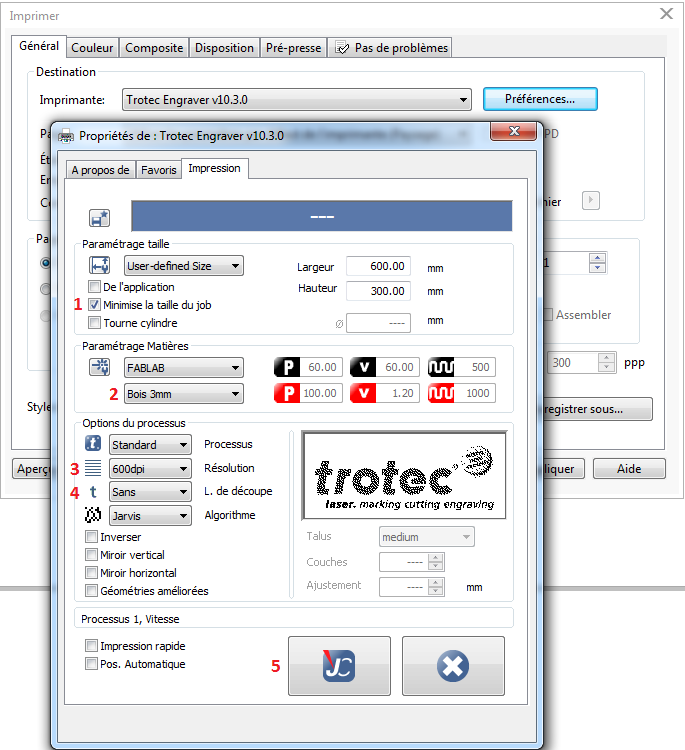Click the resolution lines icon beside 600dpi
Viewport: 685px width, 750px height.
[x=93, y=468]
